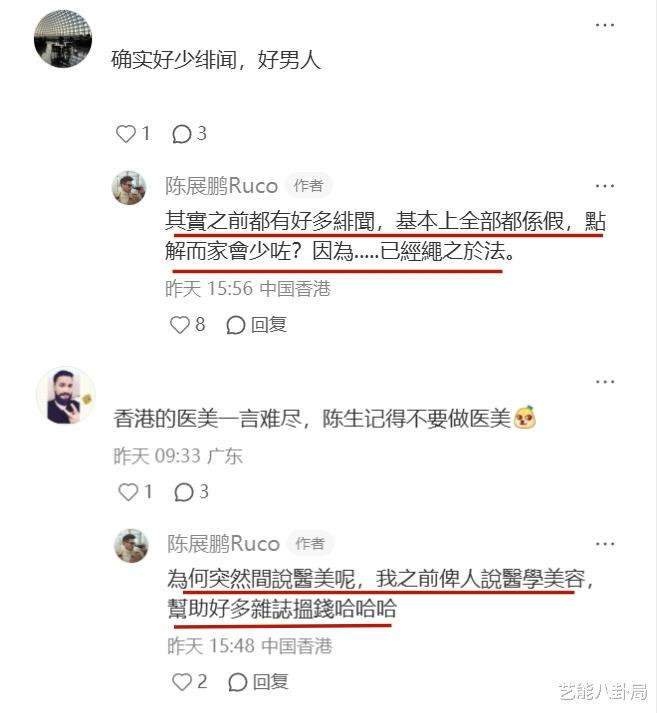Open the 陈展鹏Ruco profile name in the first reply

[221, 186]
